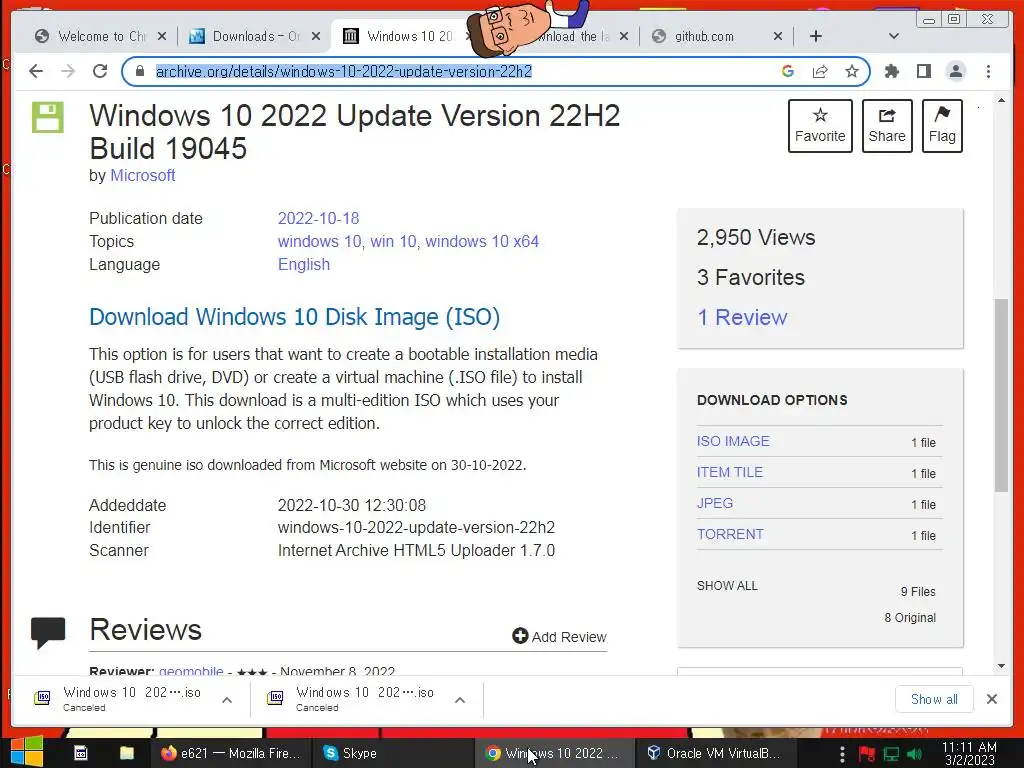Click the volume icon in system tray
This screenshot has width=1024, height=768.
916,754
